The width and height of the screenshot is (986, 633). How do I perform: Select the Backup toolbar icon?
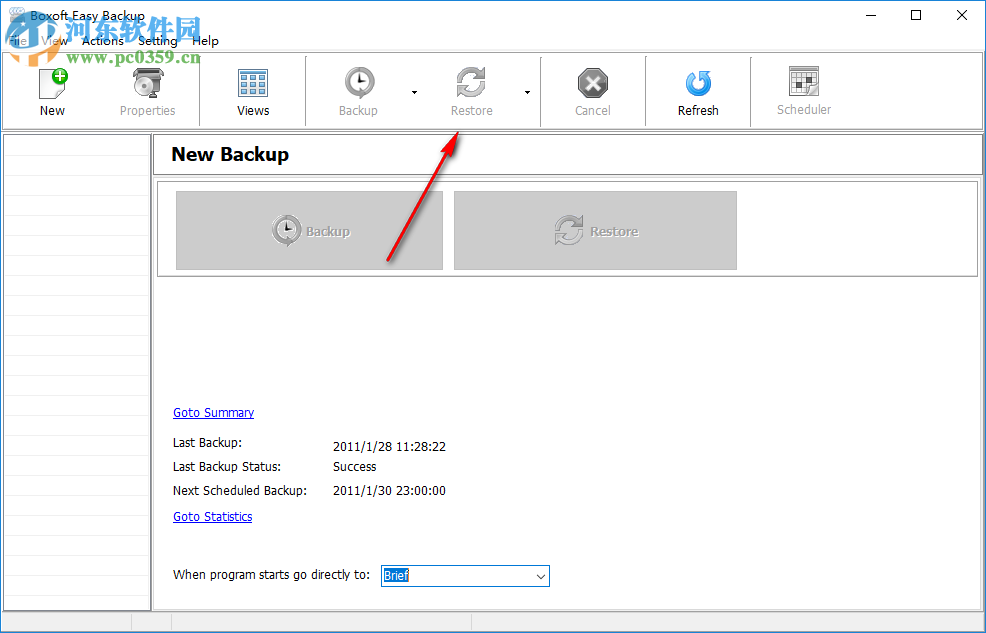tap(358, 89)
